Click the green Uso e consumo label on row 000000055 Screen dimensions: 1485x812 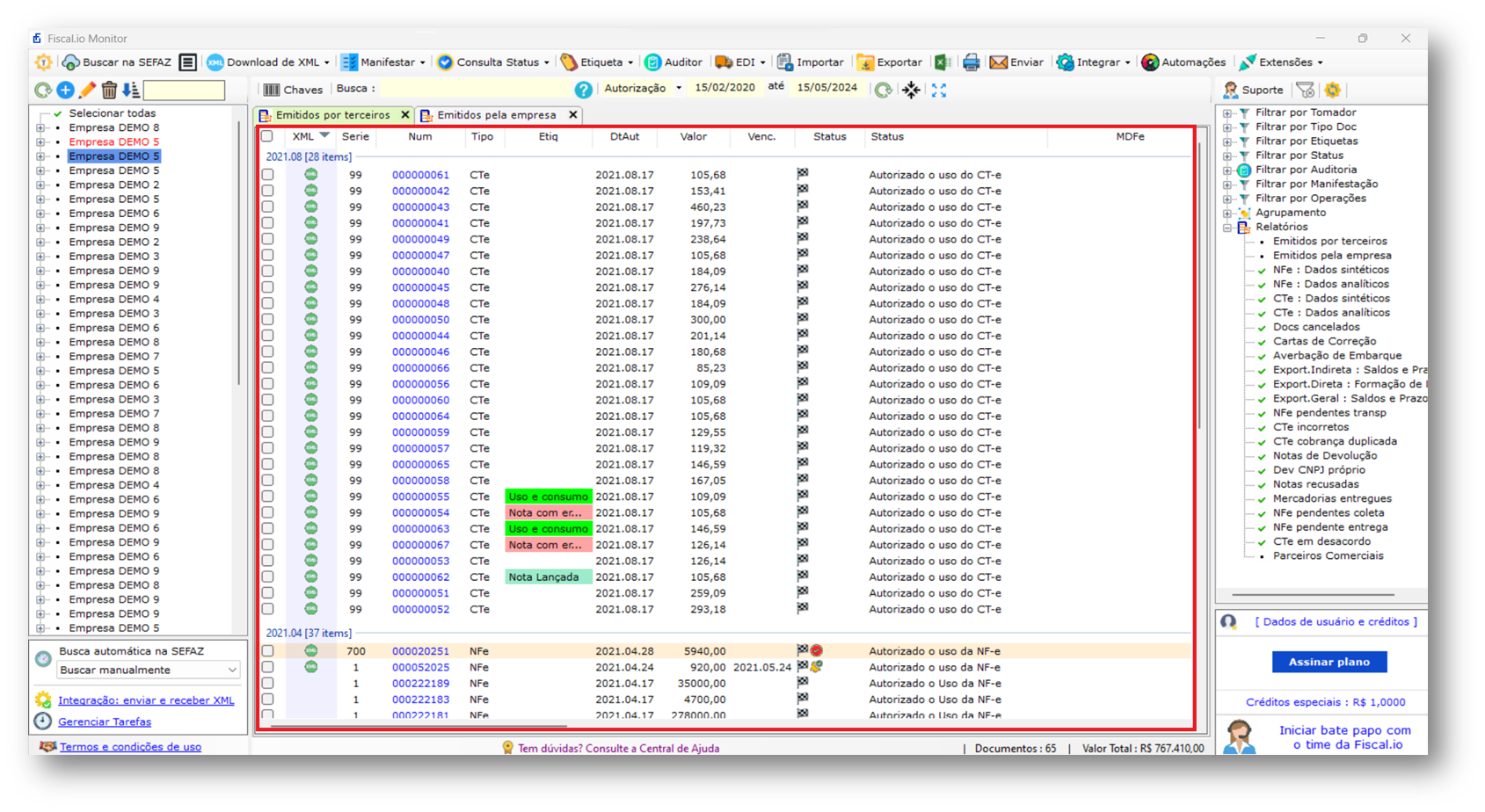point(548,497)
